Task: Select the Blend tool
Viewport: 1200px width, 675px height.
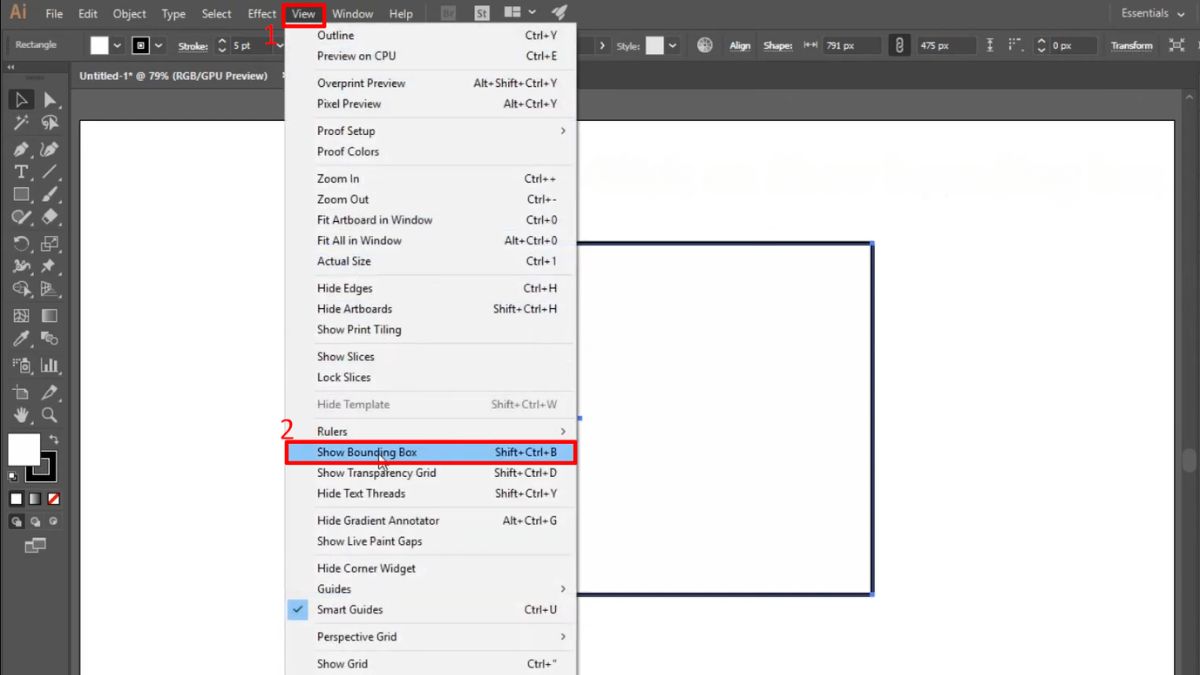Action: click(49, 340)
